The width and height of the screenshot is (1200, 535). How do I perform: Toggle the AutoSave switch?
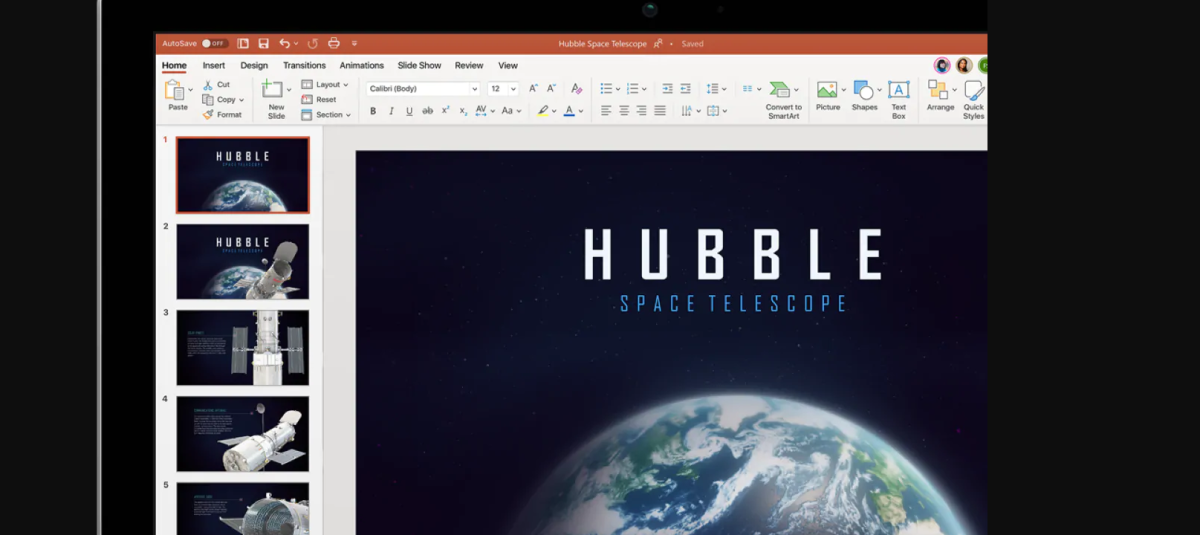click(x=215, y=44)
